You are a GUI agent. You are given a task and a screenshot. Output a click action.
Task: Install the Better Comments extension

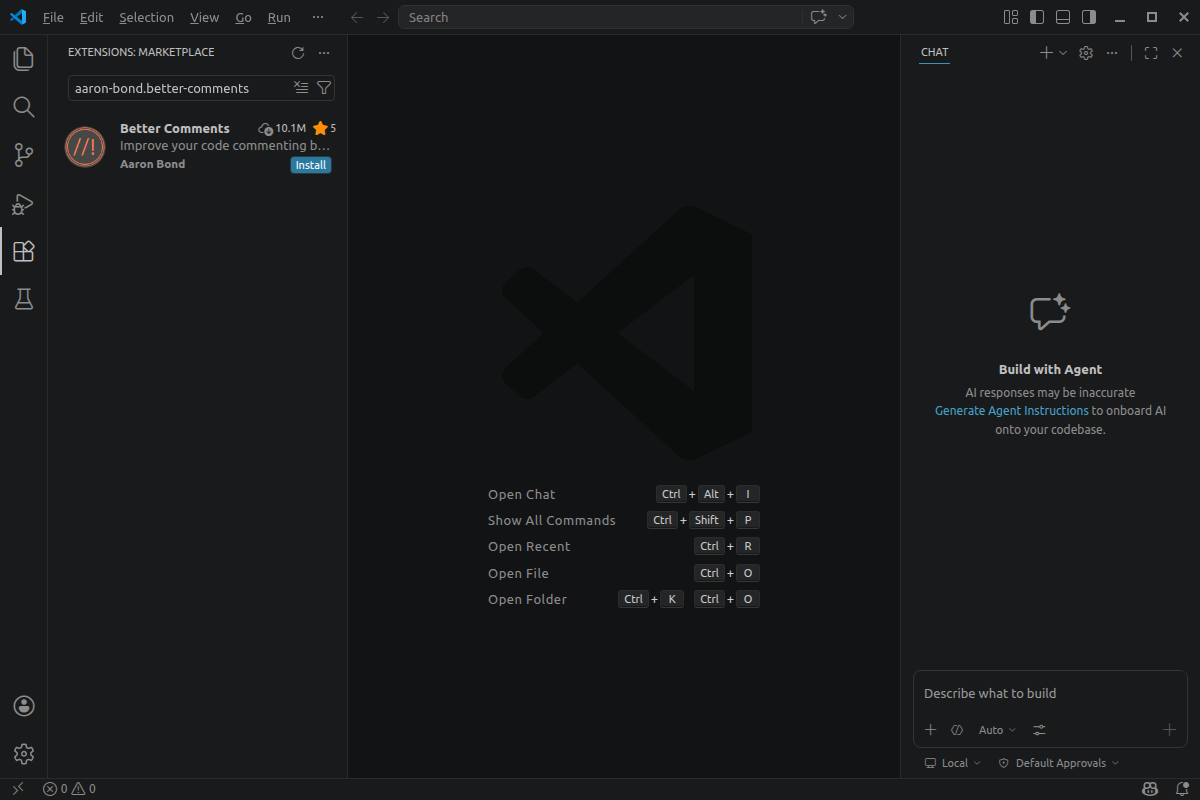point(311,165)
